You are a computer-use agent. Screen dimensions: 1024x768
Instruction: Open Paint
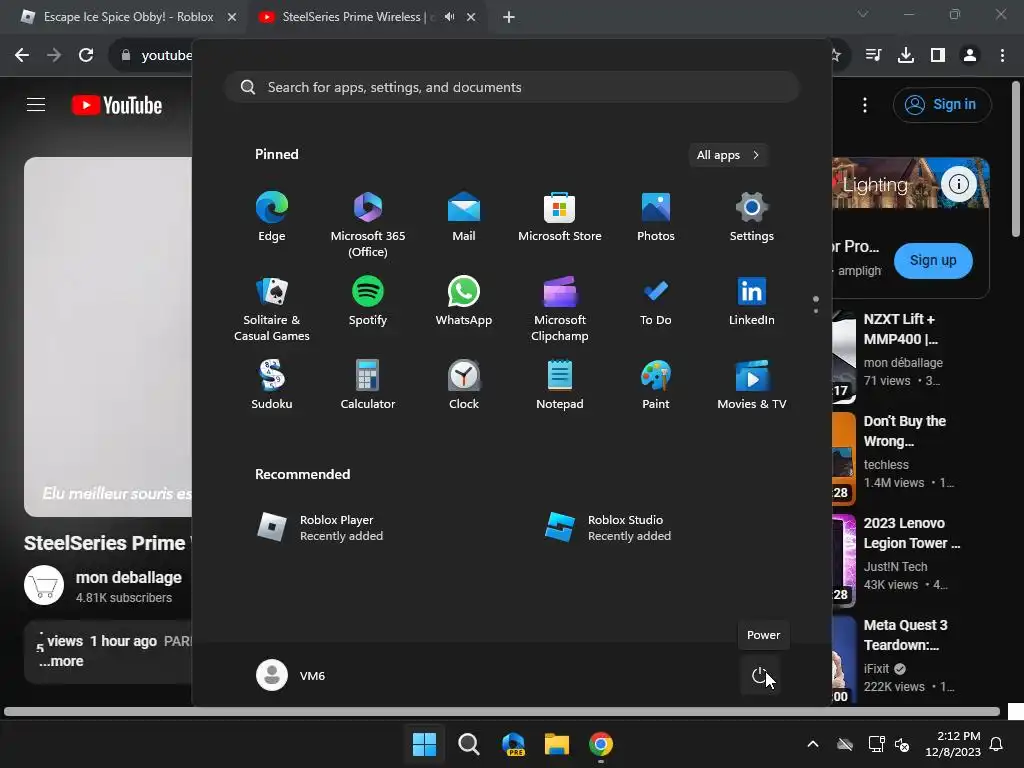coord(656,385)
